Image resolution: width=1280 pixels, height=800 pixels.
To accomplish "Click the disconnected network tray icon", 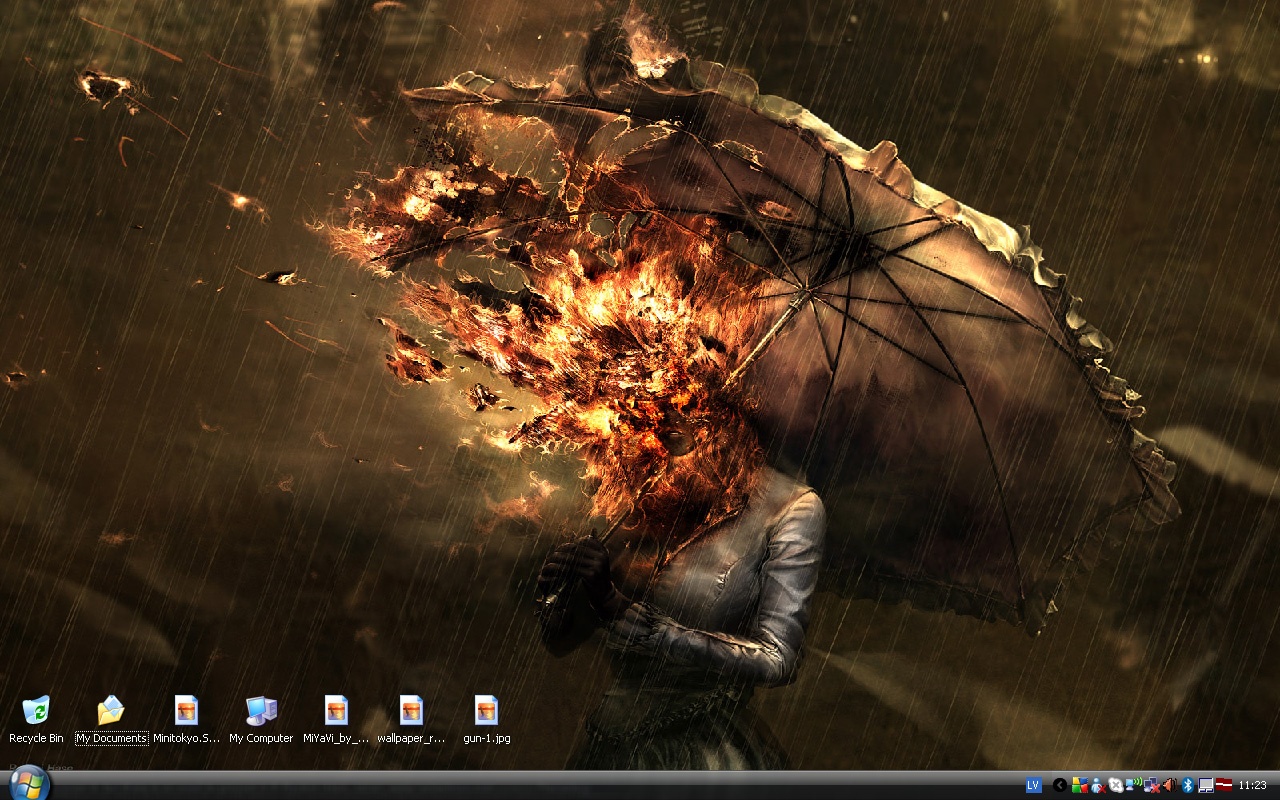I will (x=1152, y=785).
